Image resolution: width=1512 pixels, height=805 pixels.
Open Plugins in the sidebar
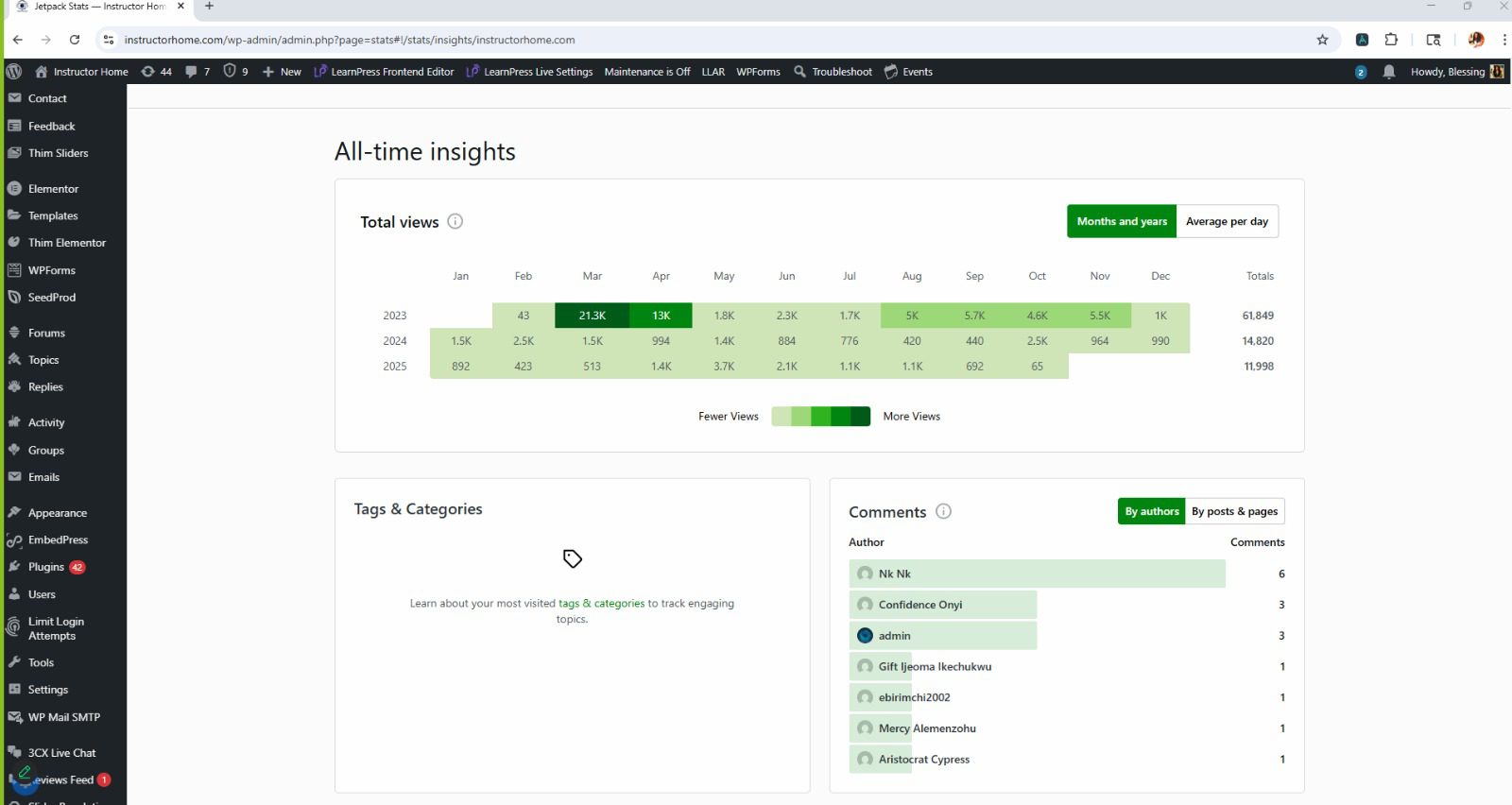click(46, 567)
